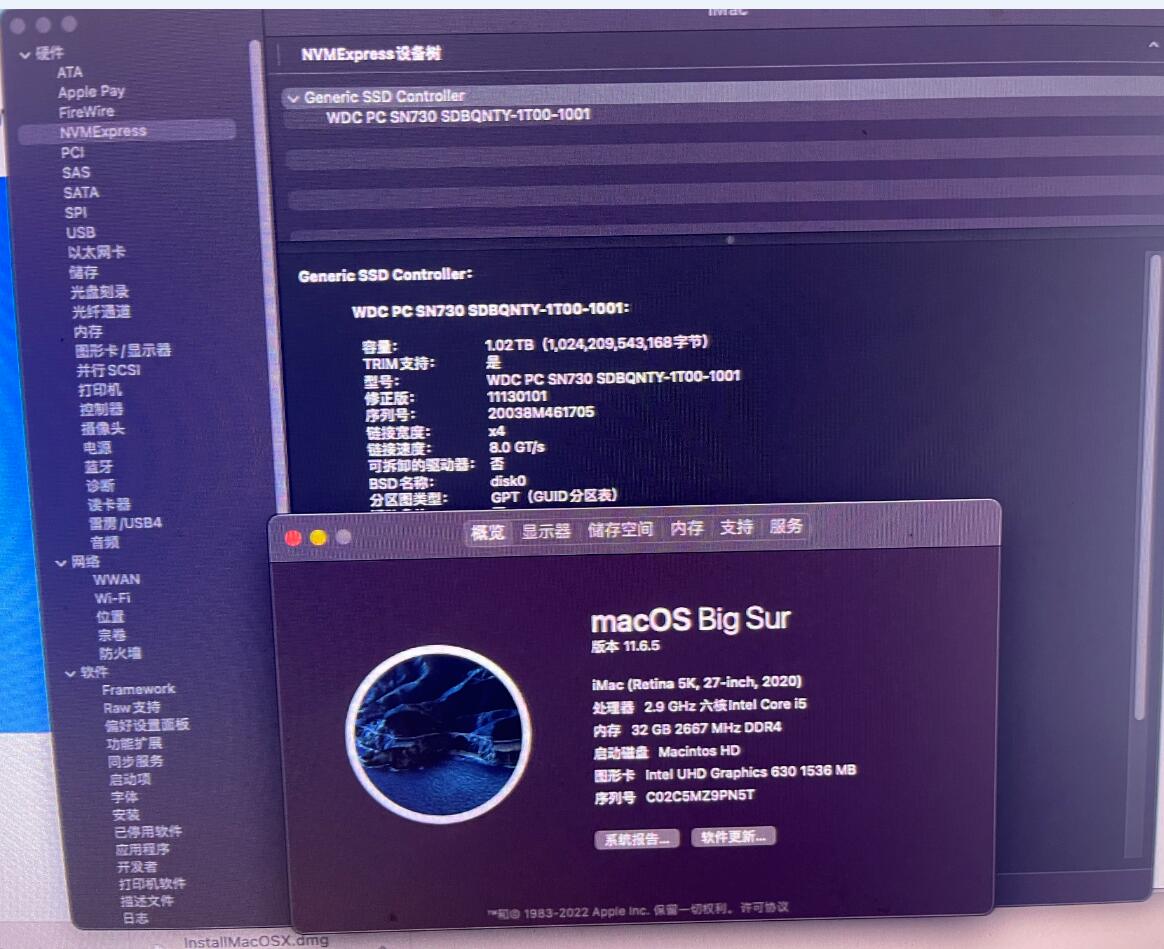This screenshot has height=949, width=1164.
Task: Switch to 显示器 tab
Action: coord(546,531)
